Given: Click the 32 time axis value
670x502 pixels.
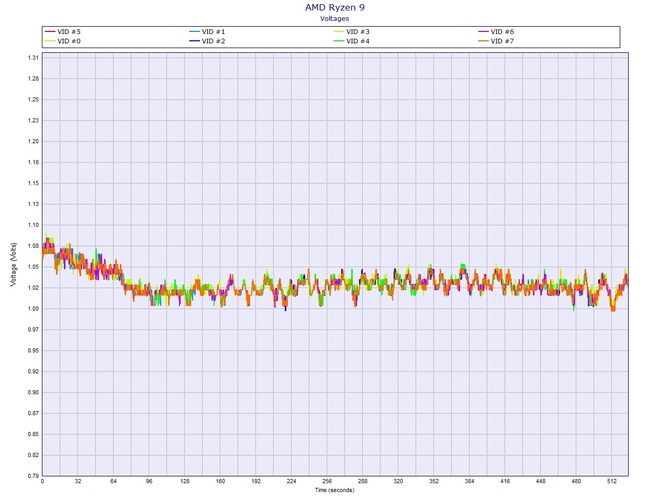Looking at the screenshot, I should [78, 481].
